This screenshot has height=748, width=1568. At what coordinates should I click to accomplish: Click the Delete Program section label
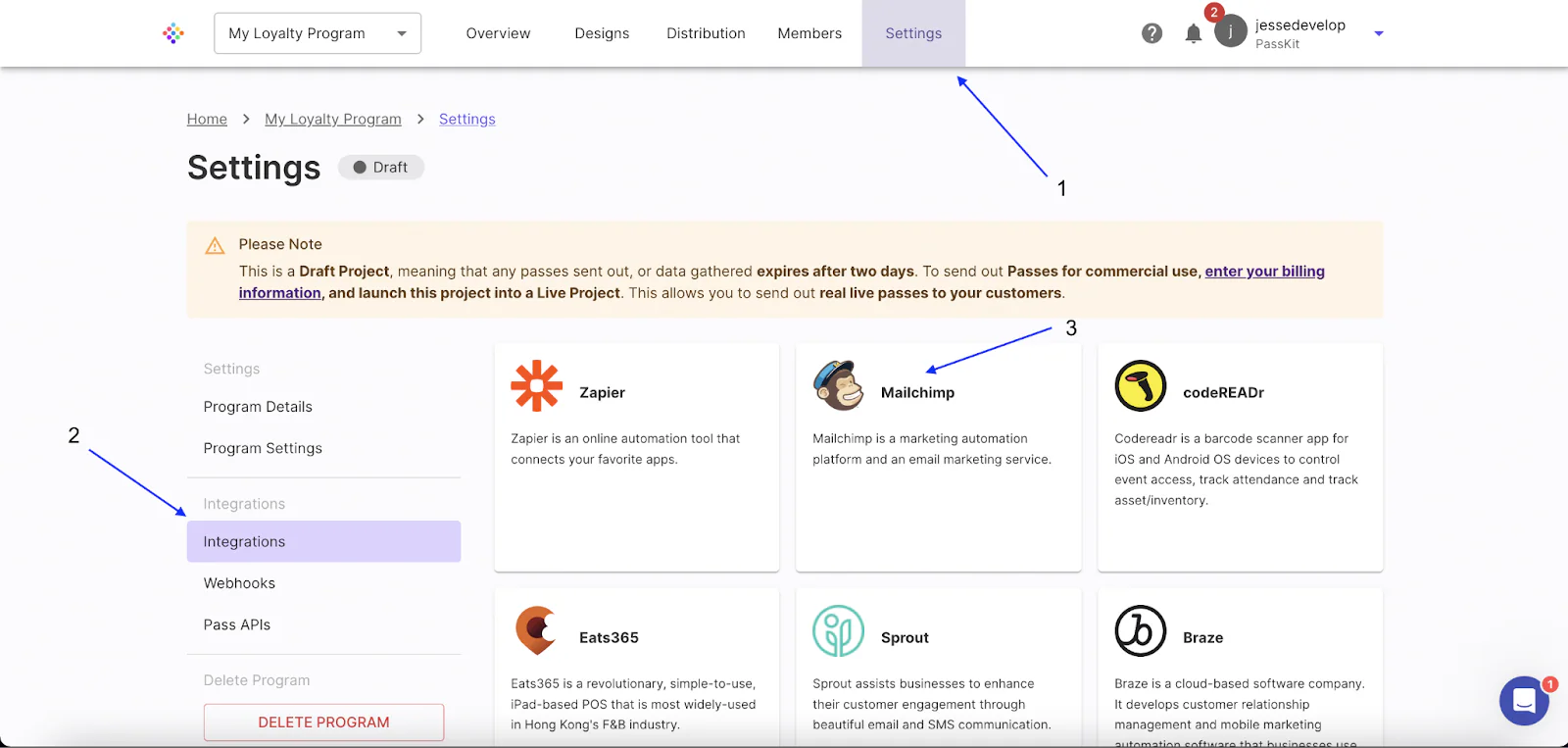tap(257, 680)
